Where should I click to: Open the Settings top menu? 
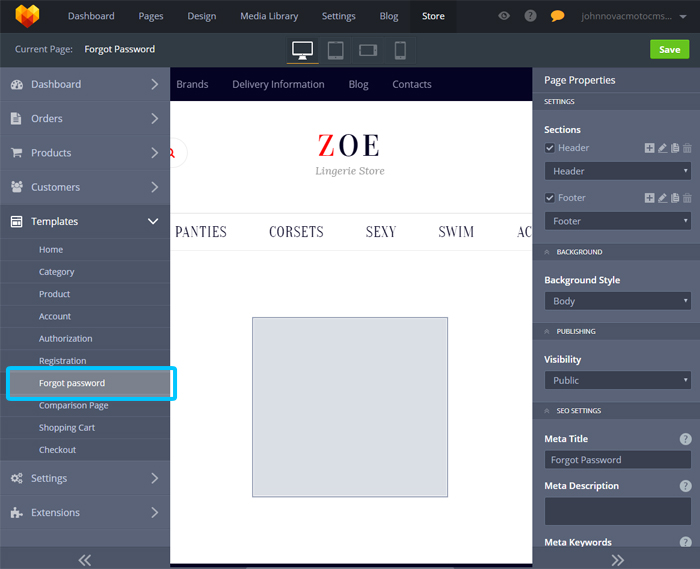pyautogui.click(x=339, y=16)
